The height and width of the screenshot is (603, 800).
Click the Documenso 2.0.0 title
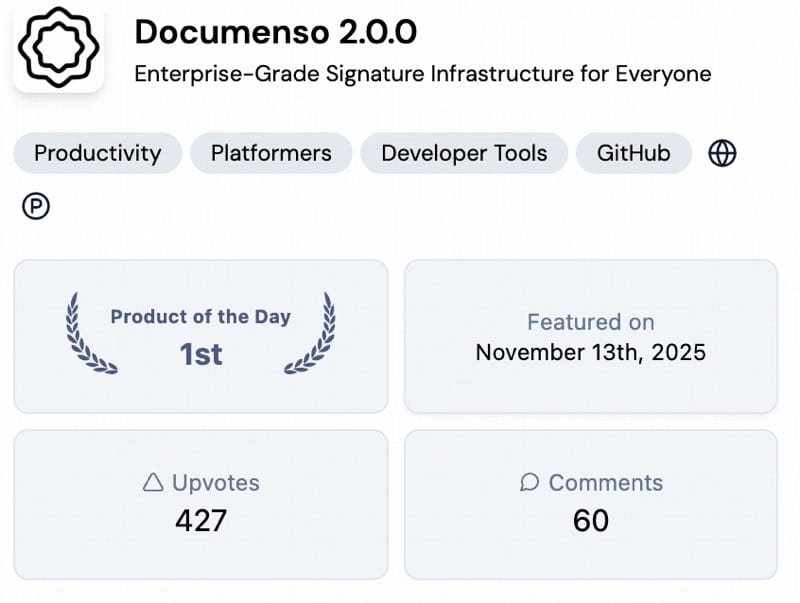point(276,32)
